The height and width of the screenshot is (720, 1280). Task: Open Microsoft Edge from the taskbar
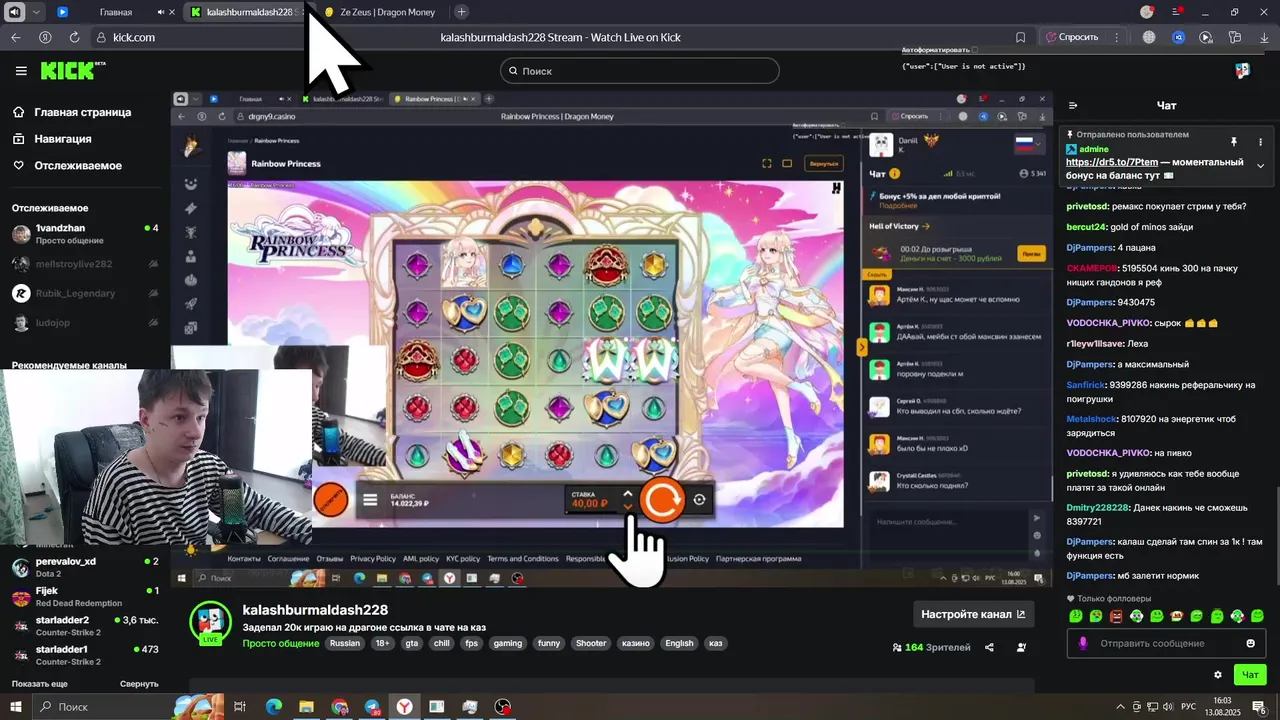coord(274,707)
